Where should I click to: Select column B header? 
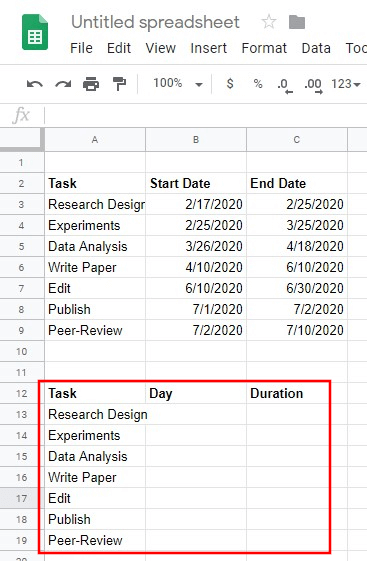click(196, 140)
